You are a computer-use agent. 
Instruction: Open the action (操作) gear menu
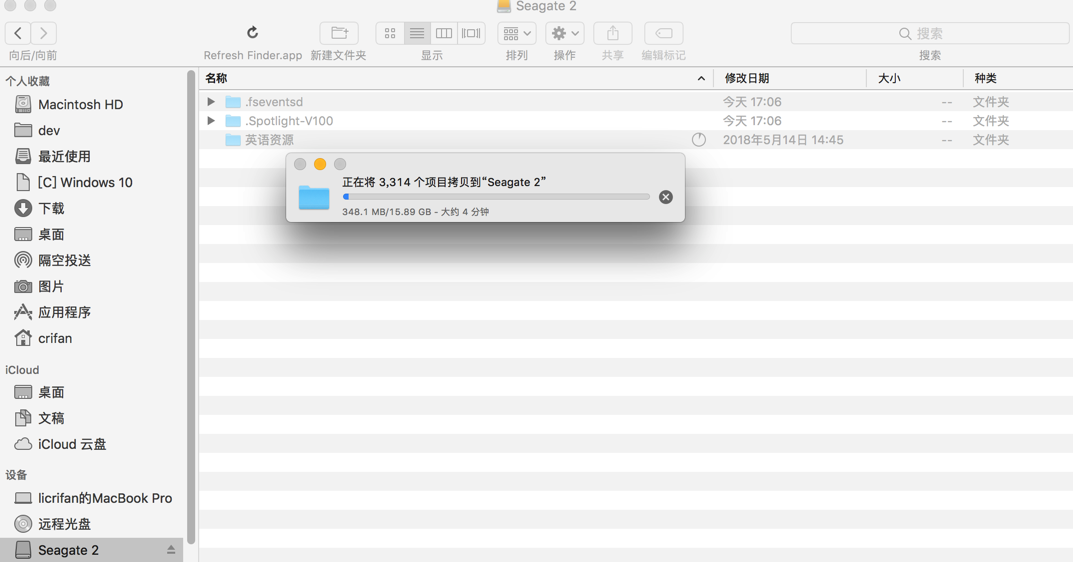(565, 33)
